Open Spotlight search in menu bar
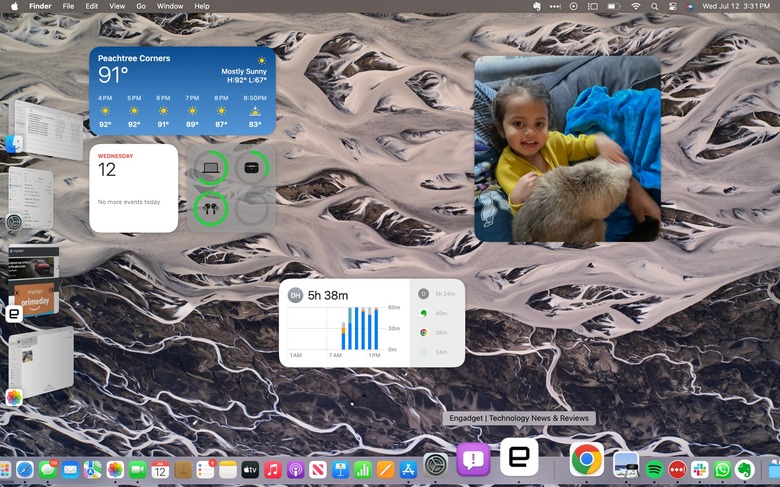 pyautogui.click(x=655, y=6)
